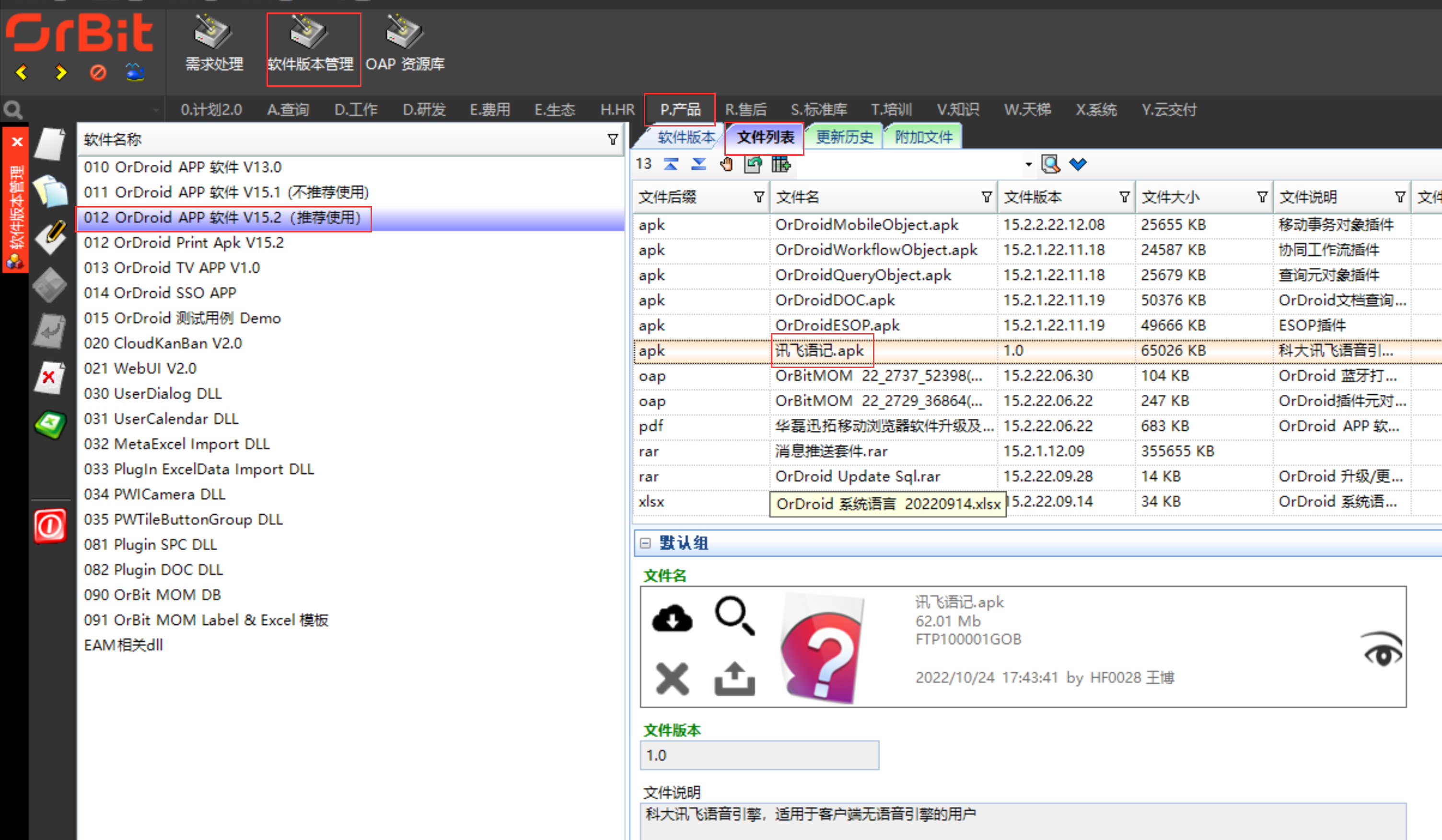Open the OAP 资源库 module icon
This screenshot has height=840, width=1442.
[x=405, y=44]
